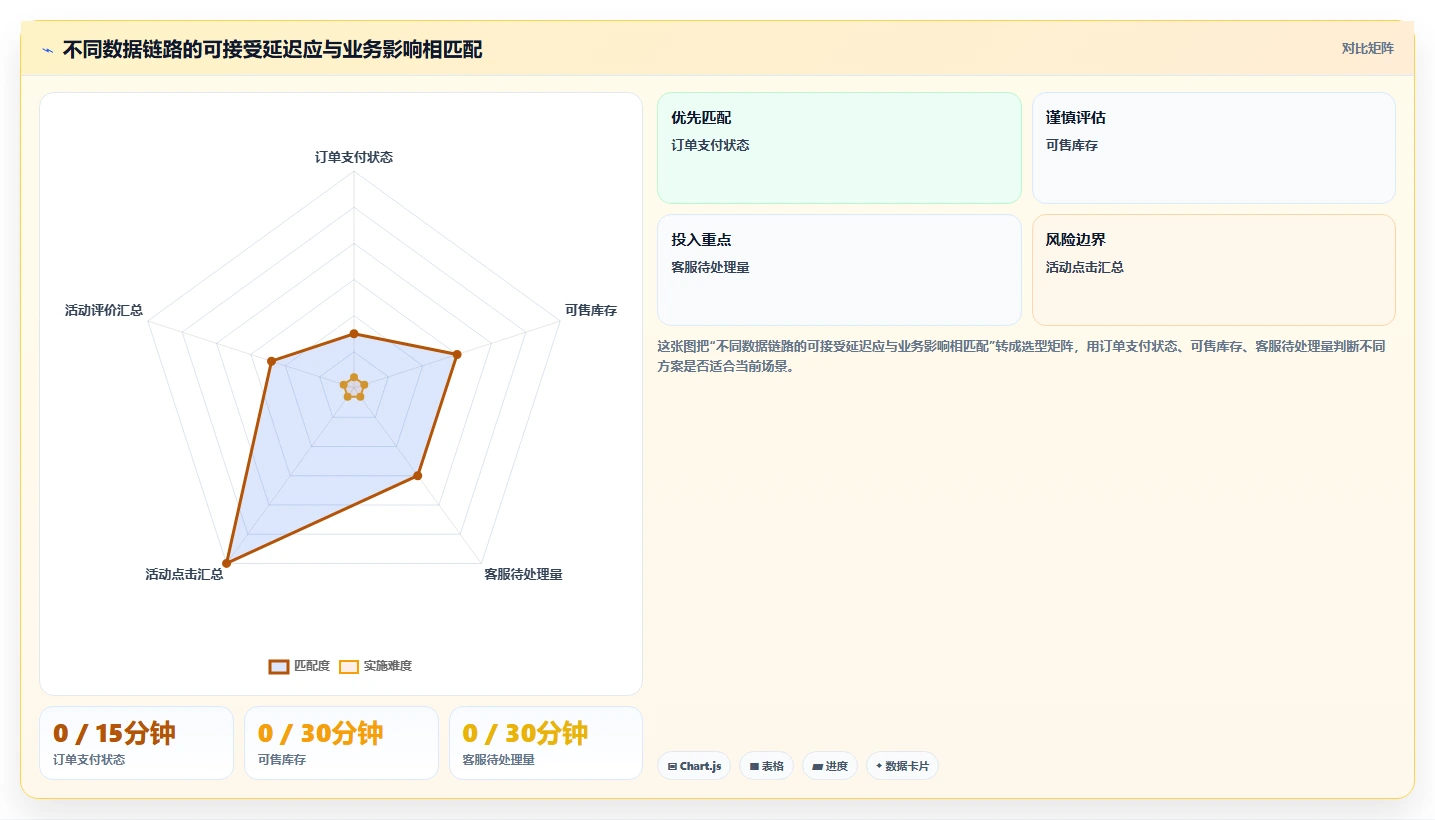This screenshot has height=820, width=1435.
Task: Open the 投入重点 card
Action: (x=839, y=270)
